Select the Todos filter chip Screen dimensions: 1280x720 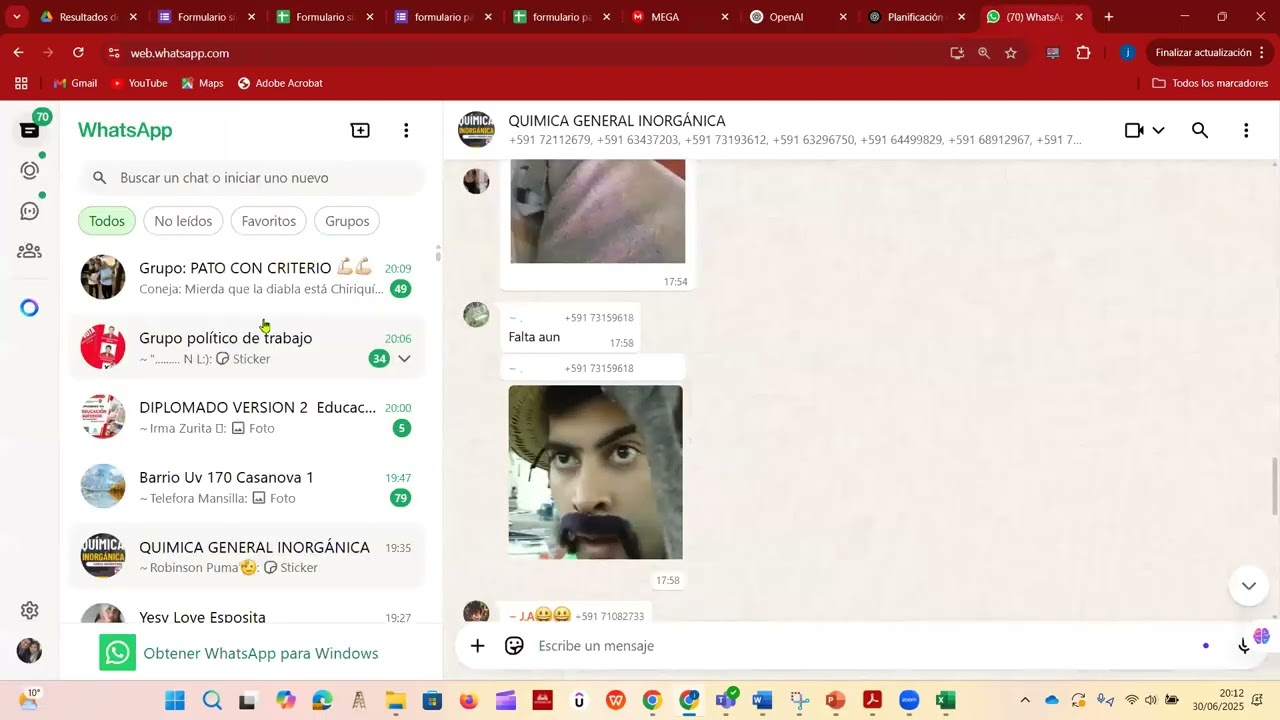(x=107, y=221)
